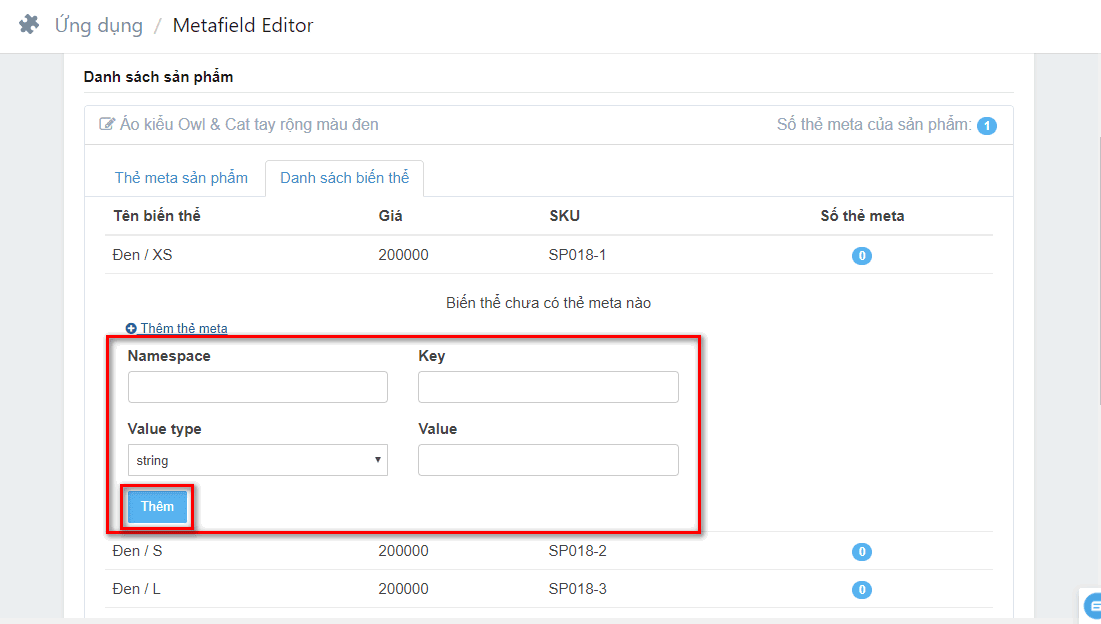Click the Value input box
Screen dimensions: 1101x624
coord(548,460)
